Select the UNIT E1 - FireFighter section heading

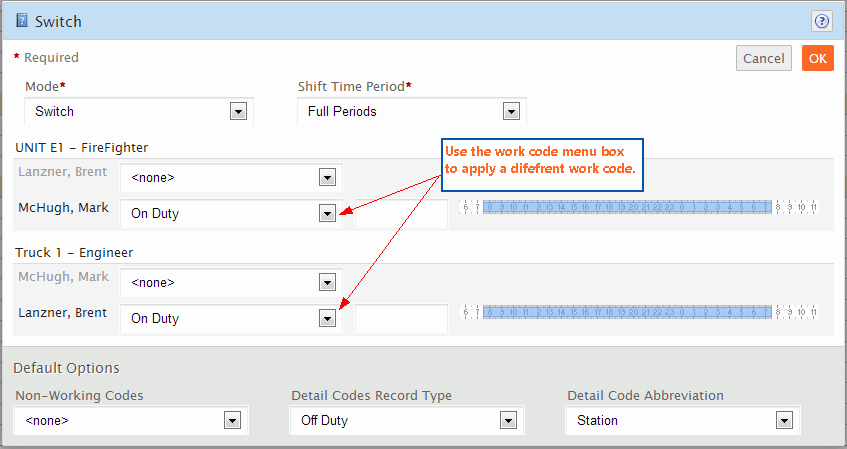pos(82,147)
